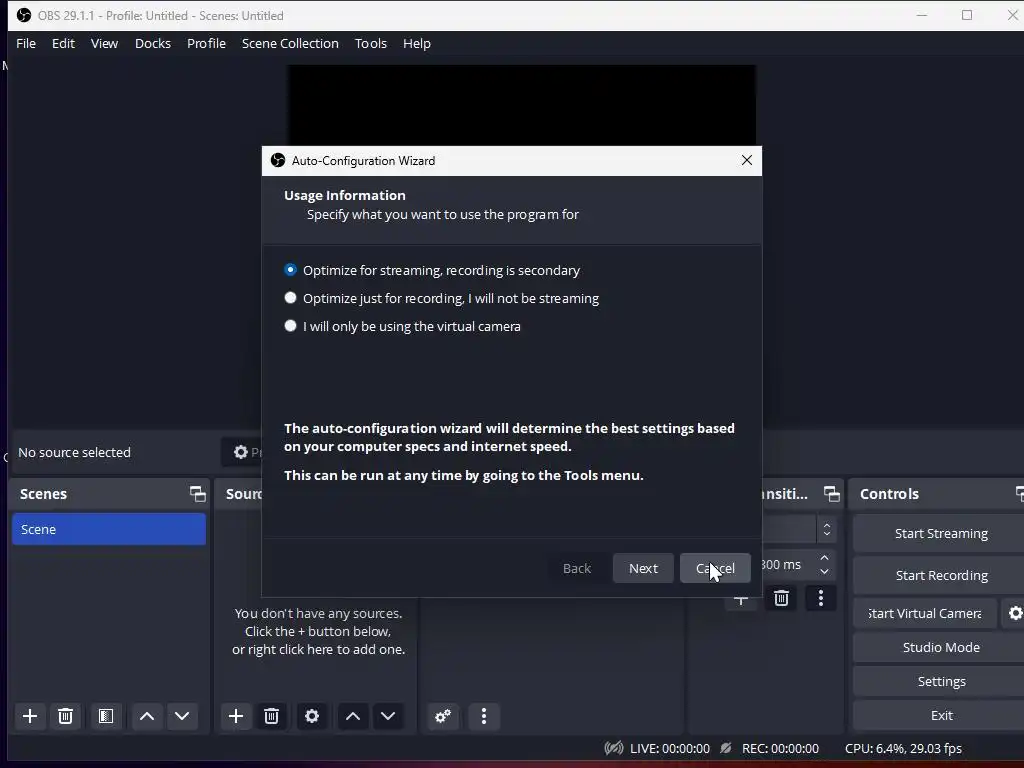
Task: Undock the Scene Transitions panel
Action: [x=832, y=494]
